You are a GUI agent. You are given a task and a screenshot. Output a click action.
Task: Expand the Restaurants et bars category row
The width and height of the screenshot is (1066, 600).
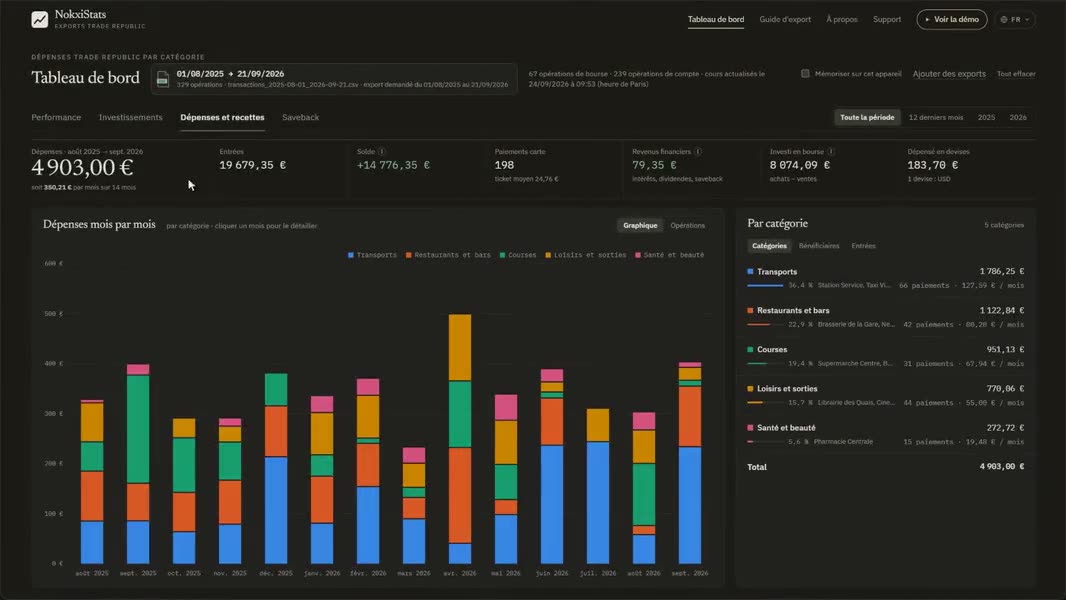point(885,317)
